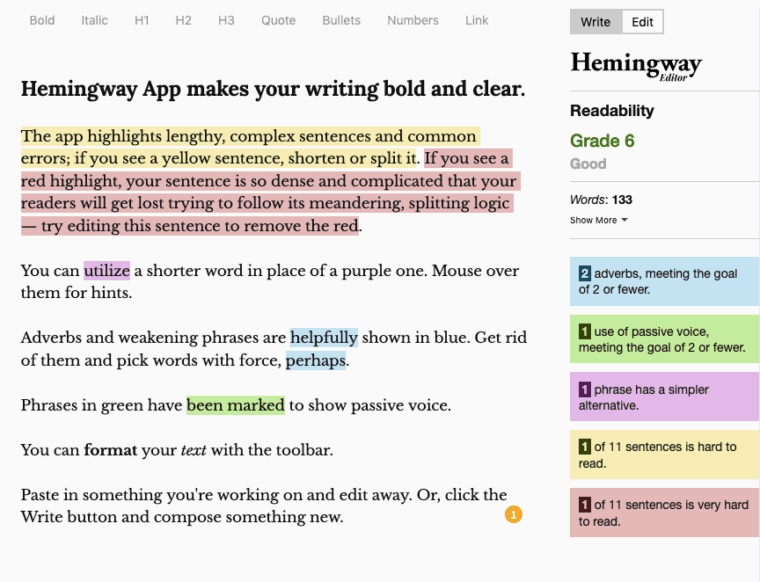The image size is (760, 582).
Task: Apply the H3 heading style
Action: pyautogui.click(x=226, y=20)
